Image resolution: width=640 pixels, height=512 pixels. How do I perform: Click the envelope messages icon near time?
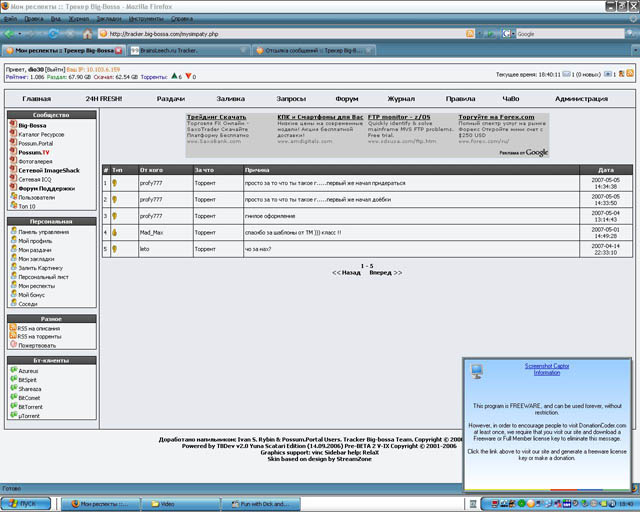[566, 74]
